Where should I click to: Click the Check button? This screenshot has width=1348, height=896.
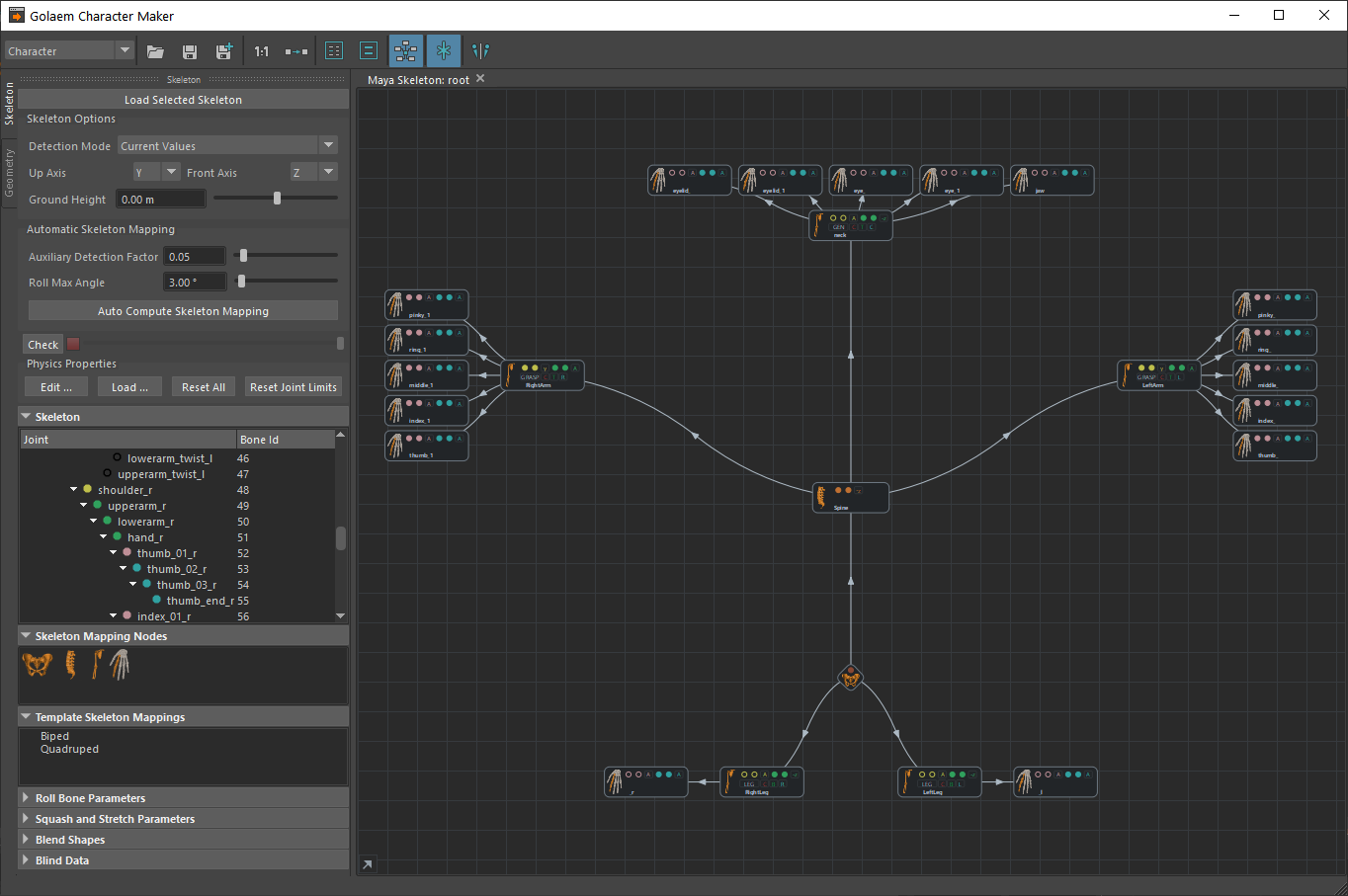pyautogui.click(x=42, y=345)
